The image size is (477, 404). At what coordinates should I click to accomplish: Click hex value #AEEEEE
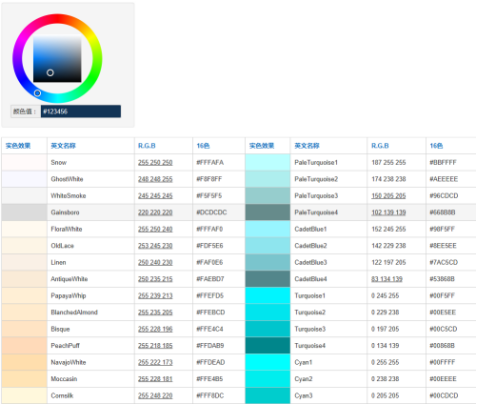pyautogui.click(x=444, y=179)
